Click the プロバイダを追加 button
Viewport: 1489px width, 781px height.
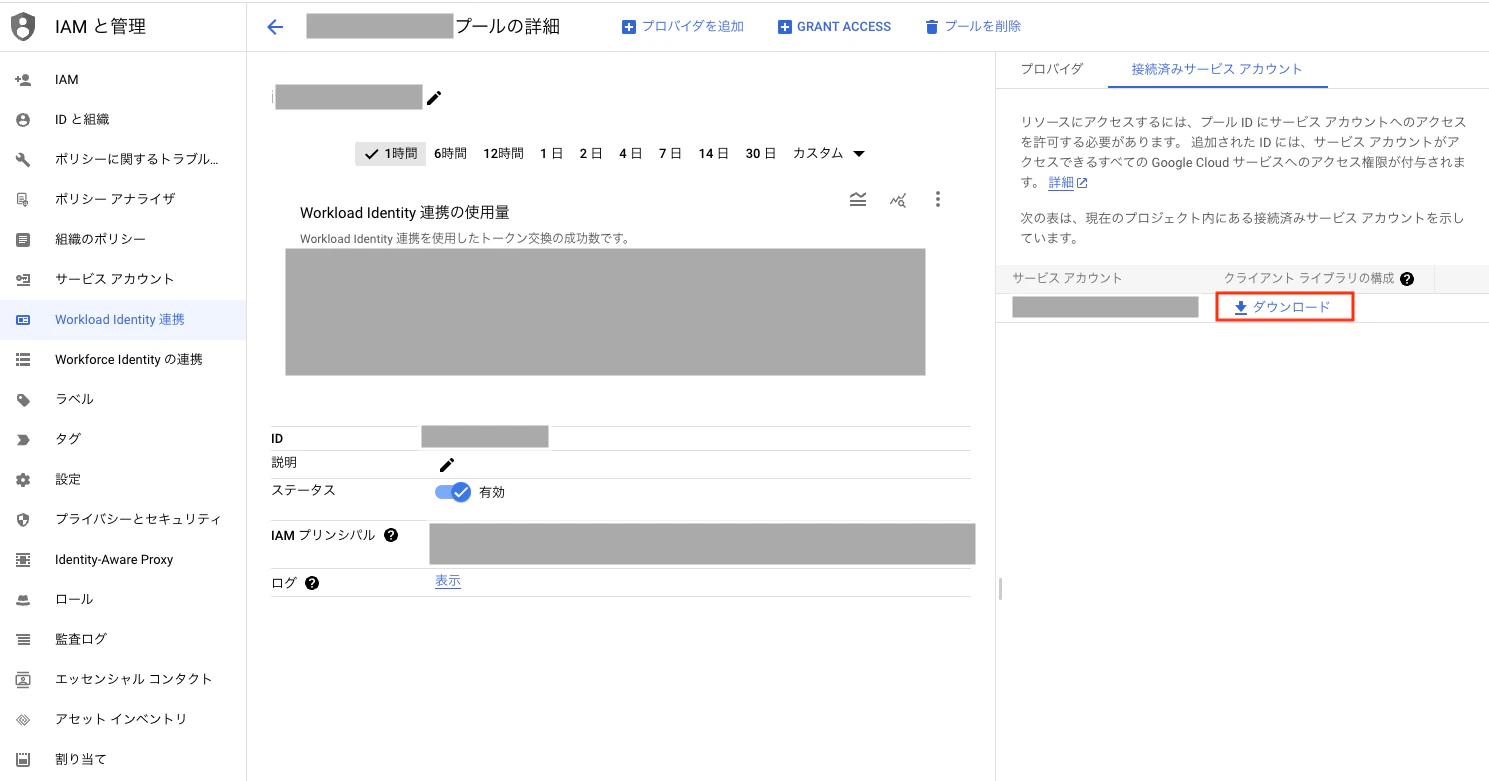[x=683, y=27]
